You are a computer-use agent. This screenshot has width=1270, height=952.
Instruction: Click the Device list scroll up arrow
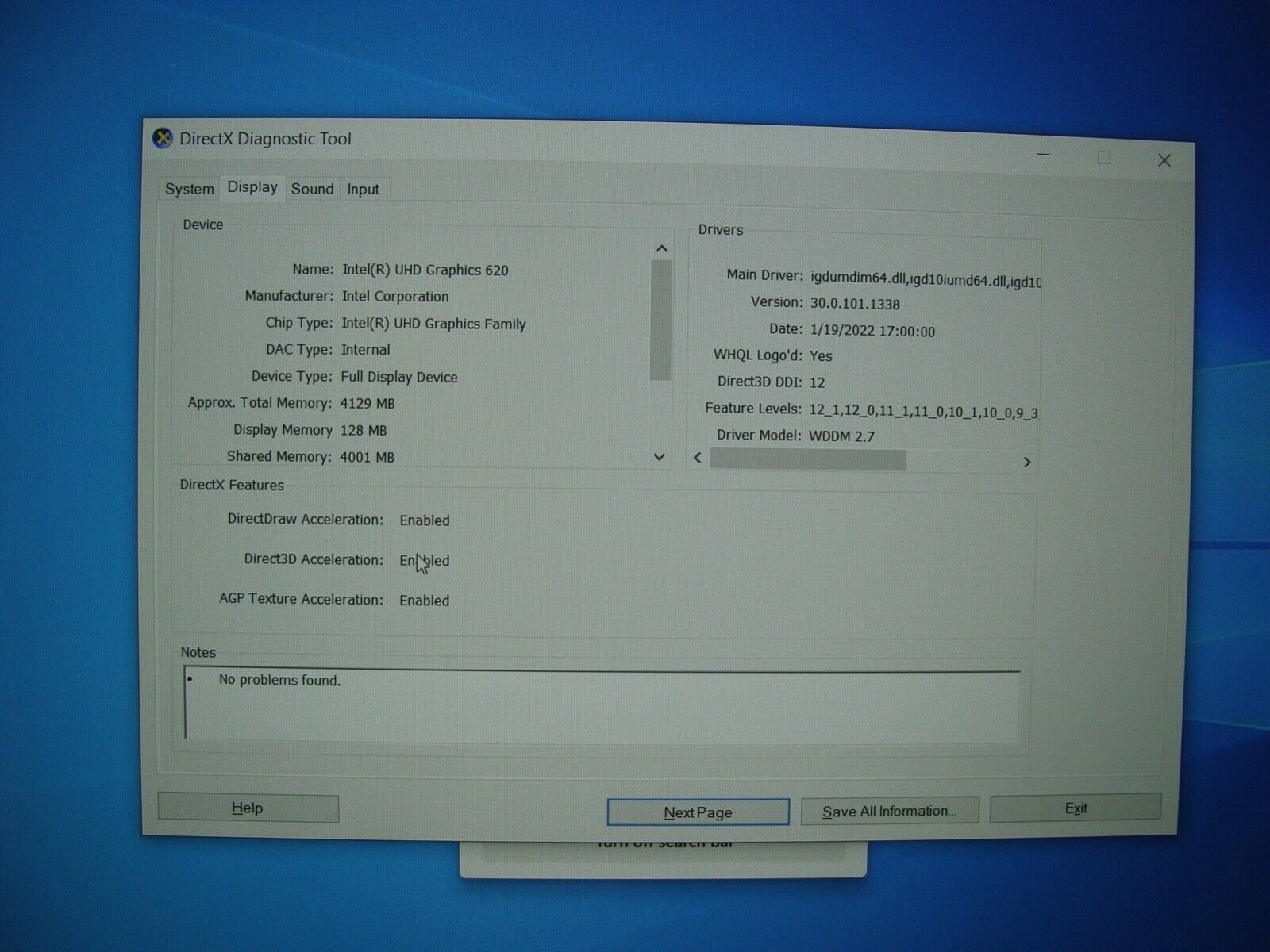(661, 249)
